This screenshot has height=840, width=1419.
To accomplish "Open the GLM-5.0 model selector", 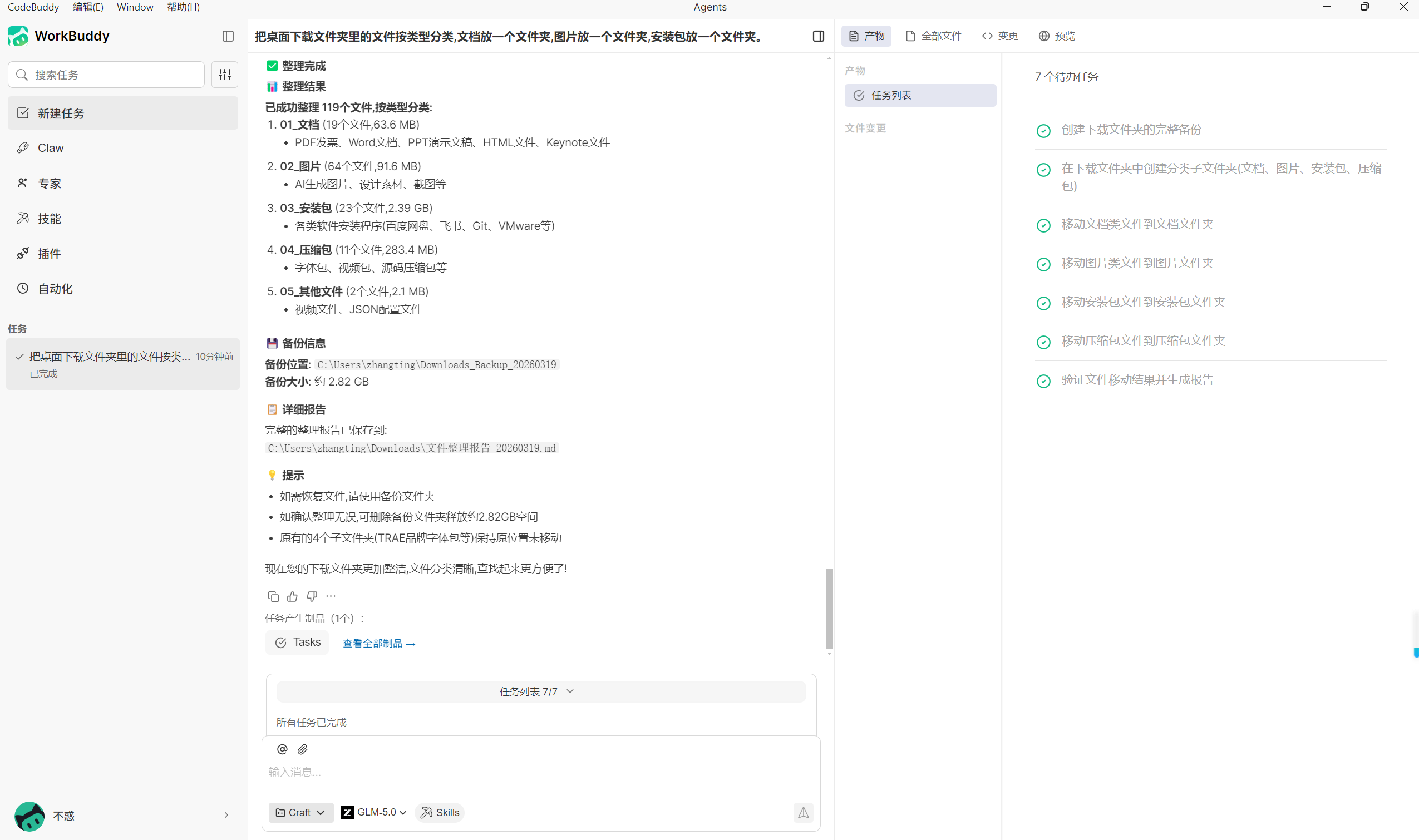I will tap(374, 813).
